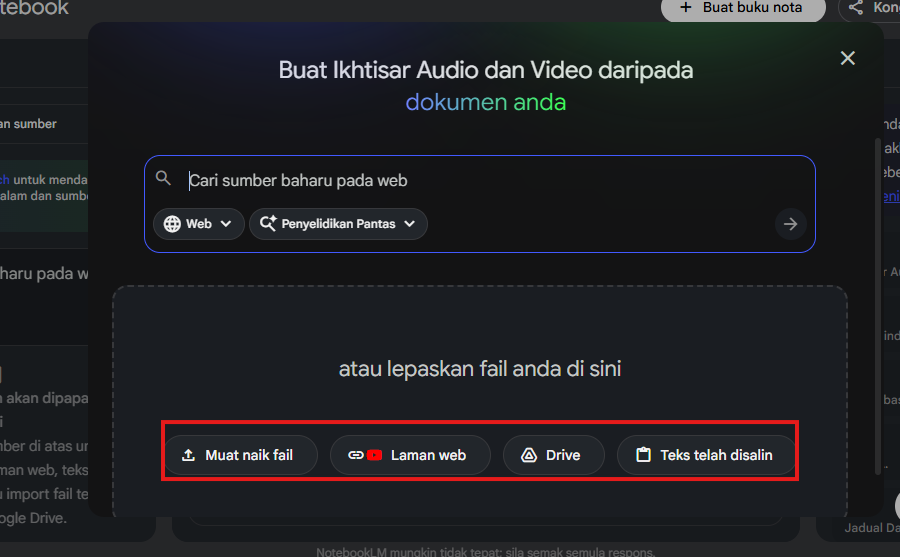This screenshot has width=900, height=557.
Task: Click the upload icon in Muat naik fail
Action: point(188,455)
